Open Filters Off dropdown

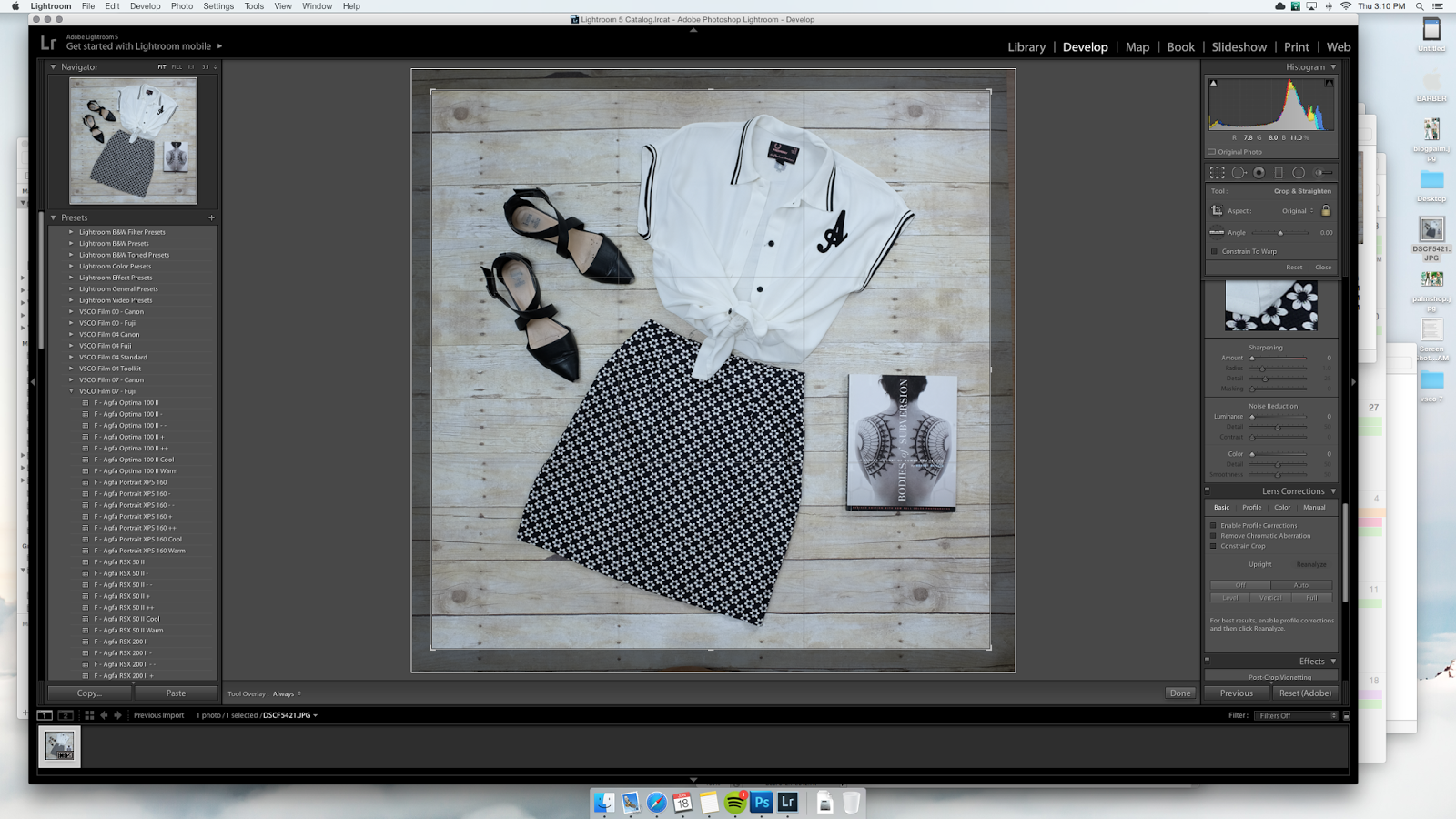pos(1298,715)
